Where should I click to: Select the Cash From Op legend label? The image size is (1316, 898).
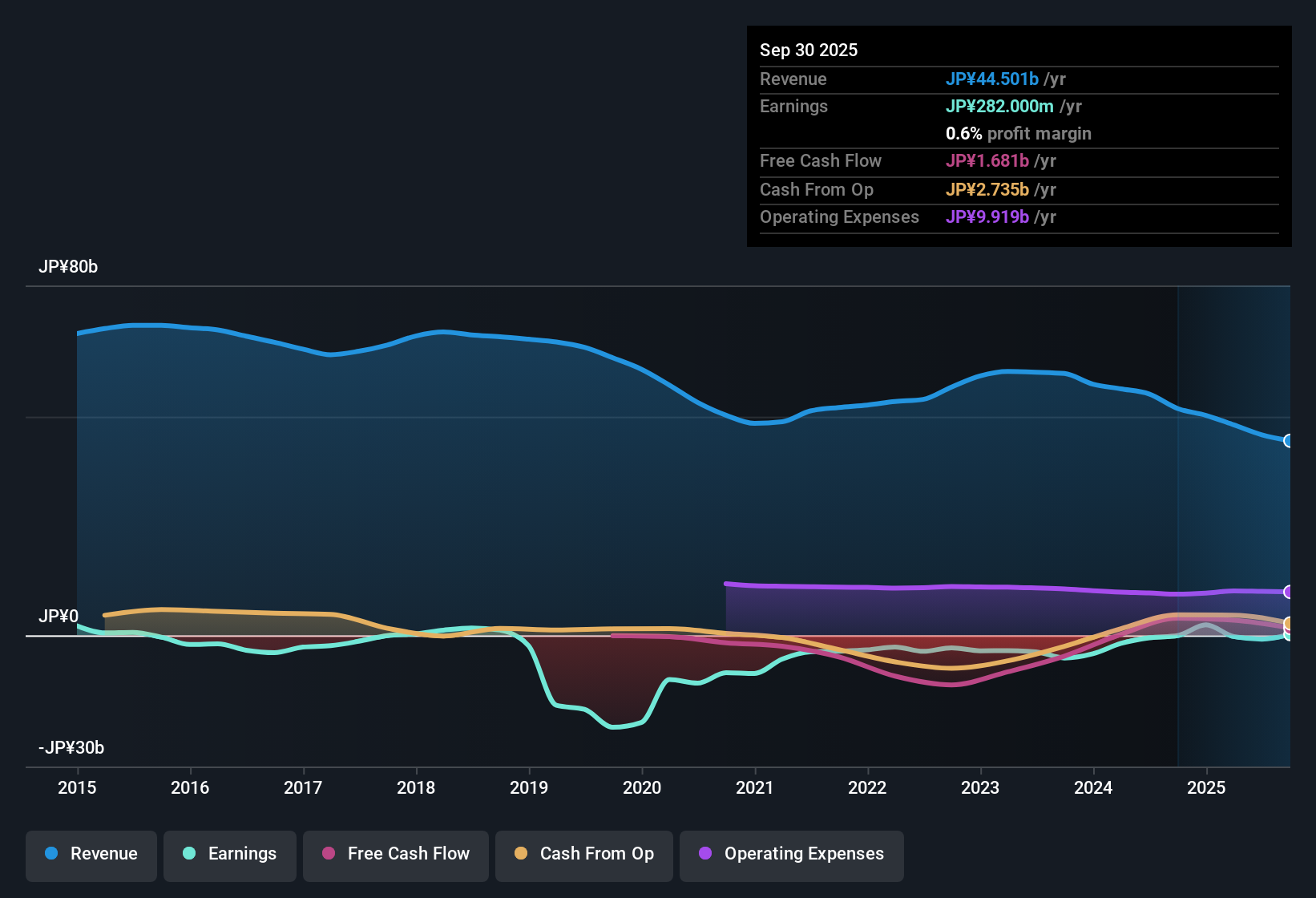pos(596,854)
